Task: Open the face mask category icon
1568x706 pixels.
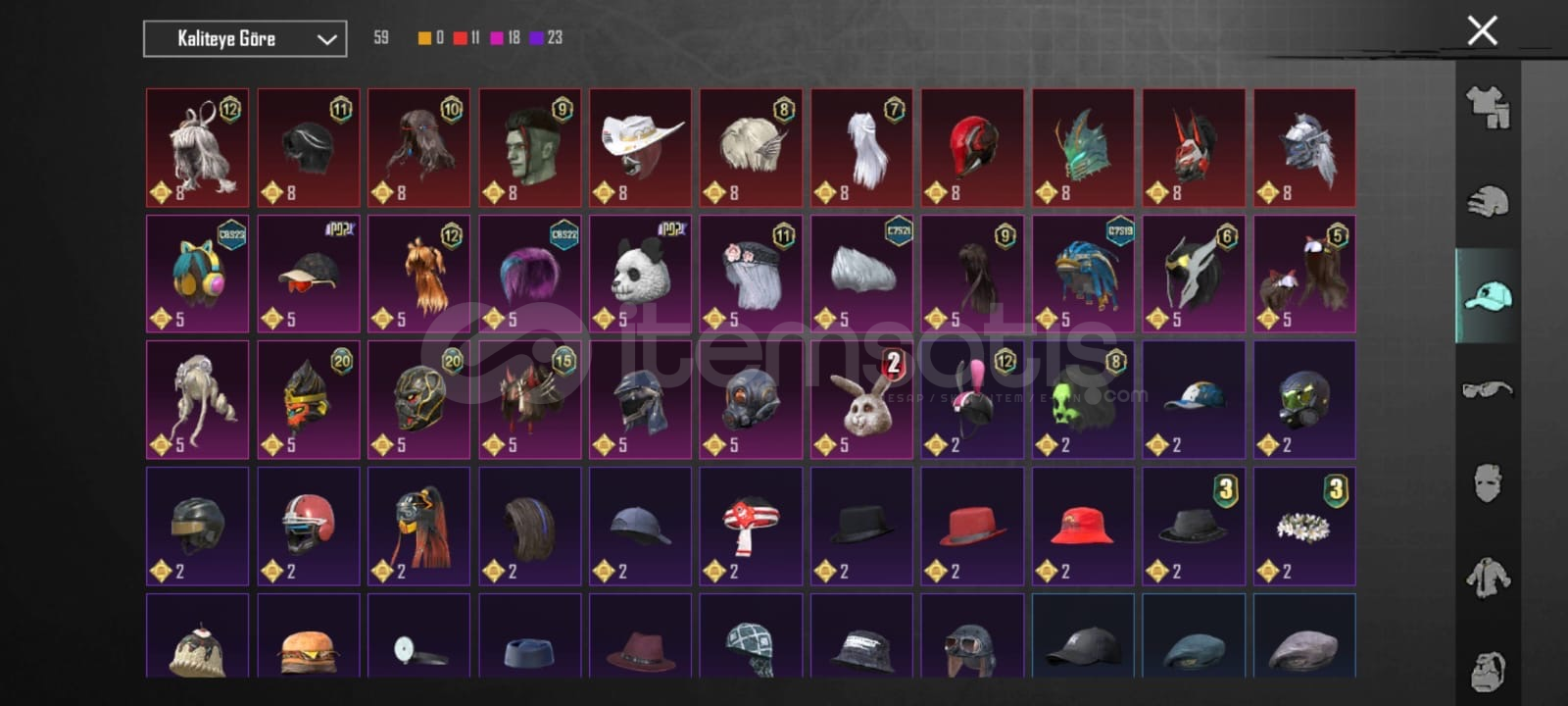Action: point(1488,483)
